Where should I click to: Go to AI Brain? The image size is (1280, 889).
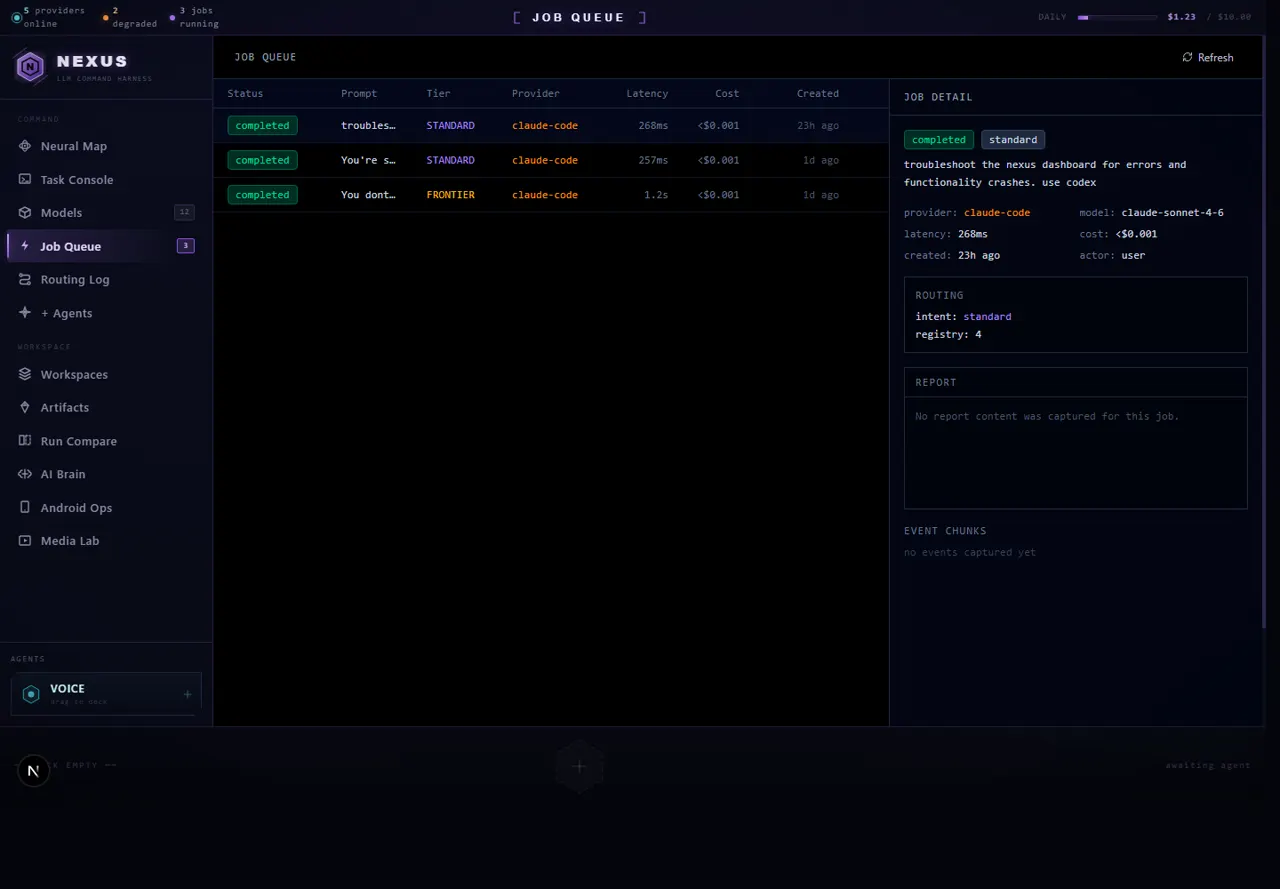tap(106, 474)
